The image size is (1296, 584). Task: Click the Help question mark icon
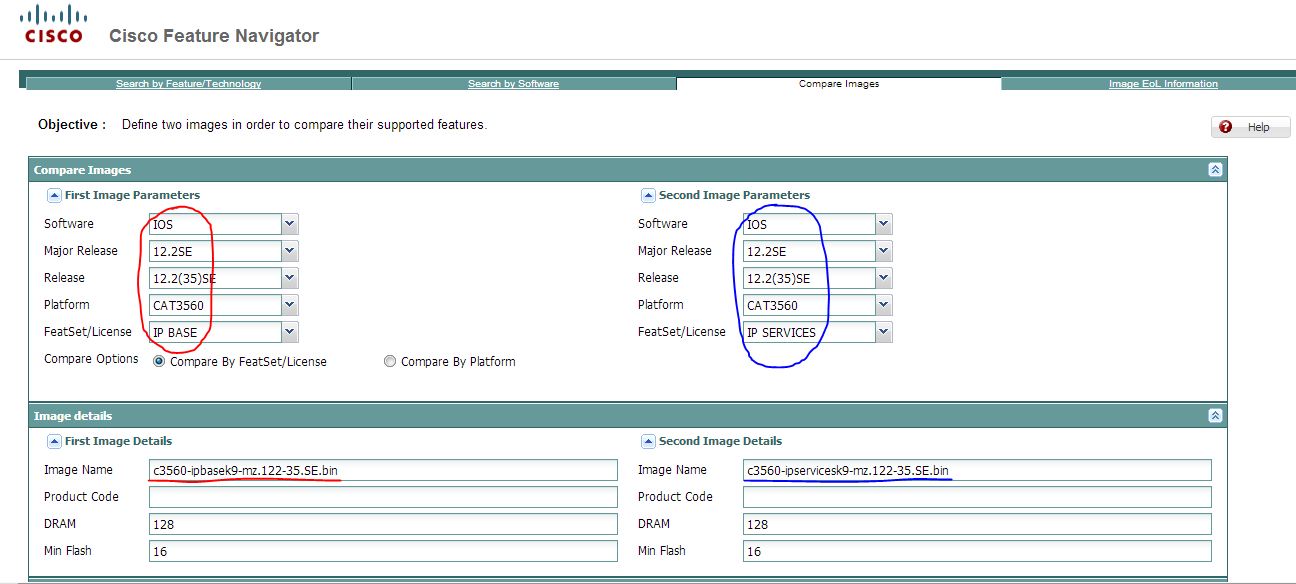click(1226, 127)
